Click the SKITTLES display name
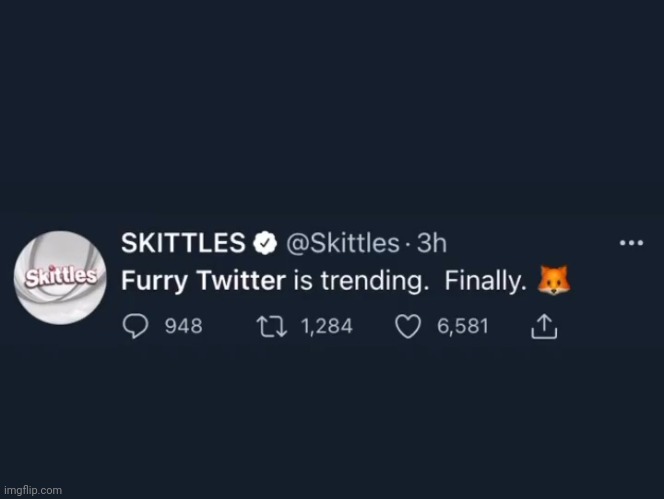 pyautogui.click(x=183, y=243)
